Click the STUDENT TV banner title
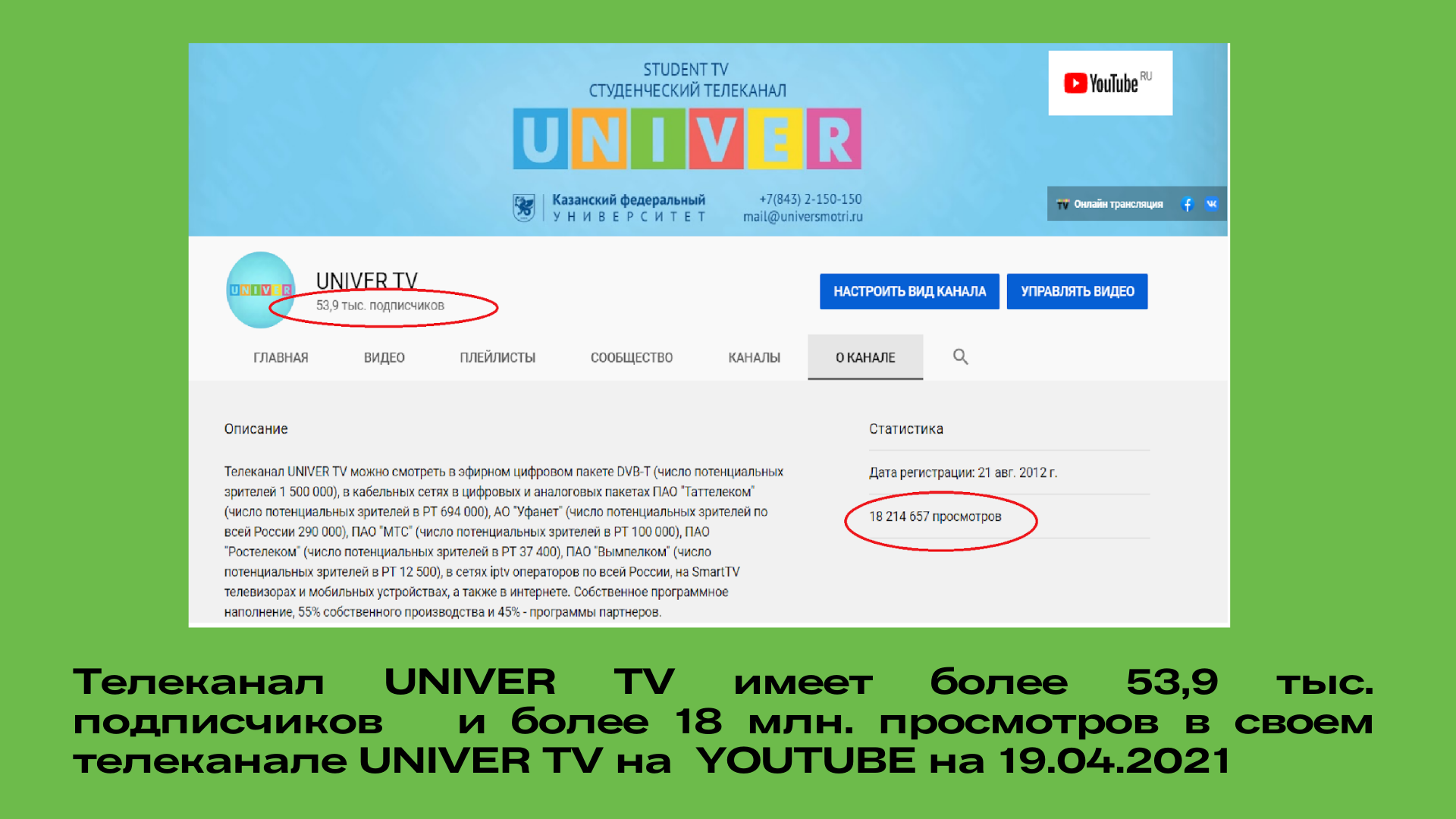Screen dimensions: 1456x819 [686, 70]
